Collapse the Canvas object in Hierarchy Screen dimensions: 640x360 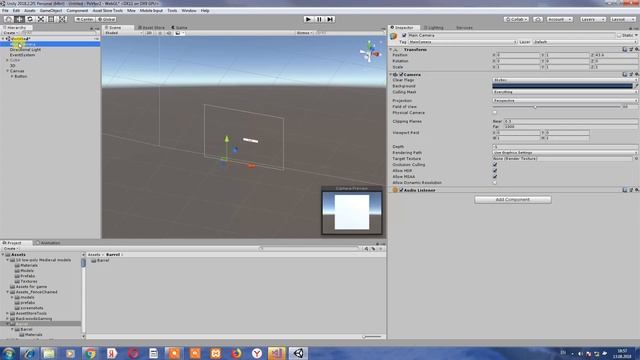(x=7, y=71)
